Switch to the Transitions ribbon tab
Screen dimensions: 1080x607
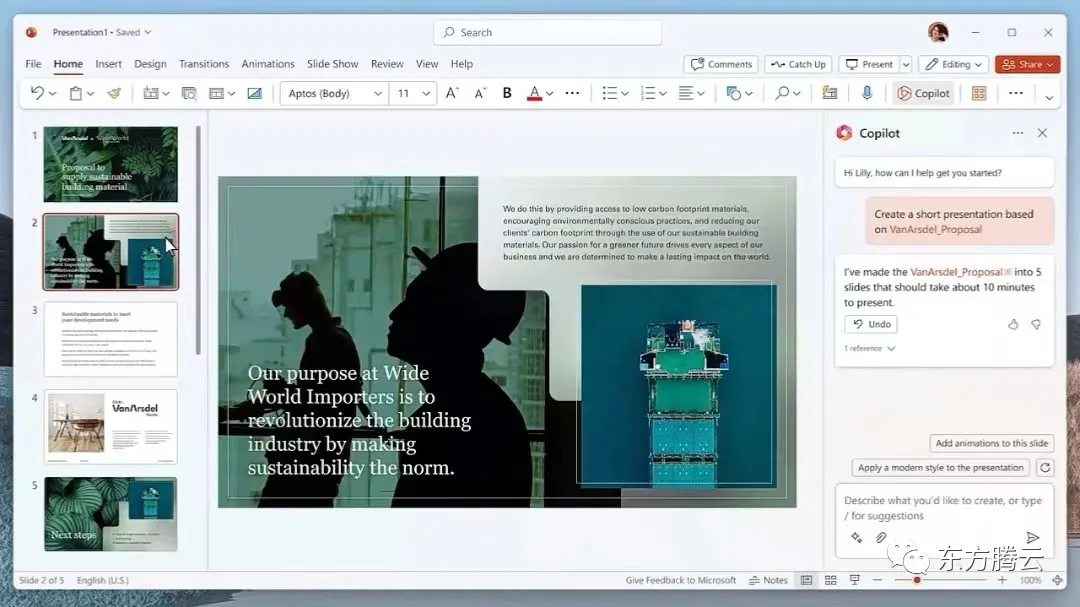[204, 63]
